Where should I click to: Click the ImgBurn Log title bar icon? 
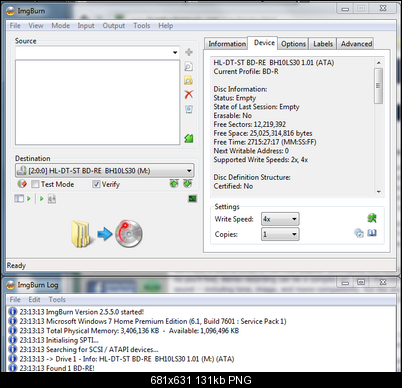pos(11,285)
